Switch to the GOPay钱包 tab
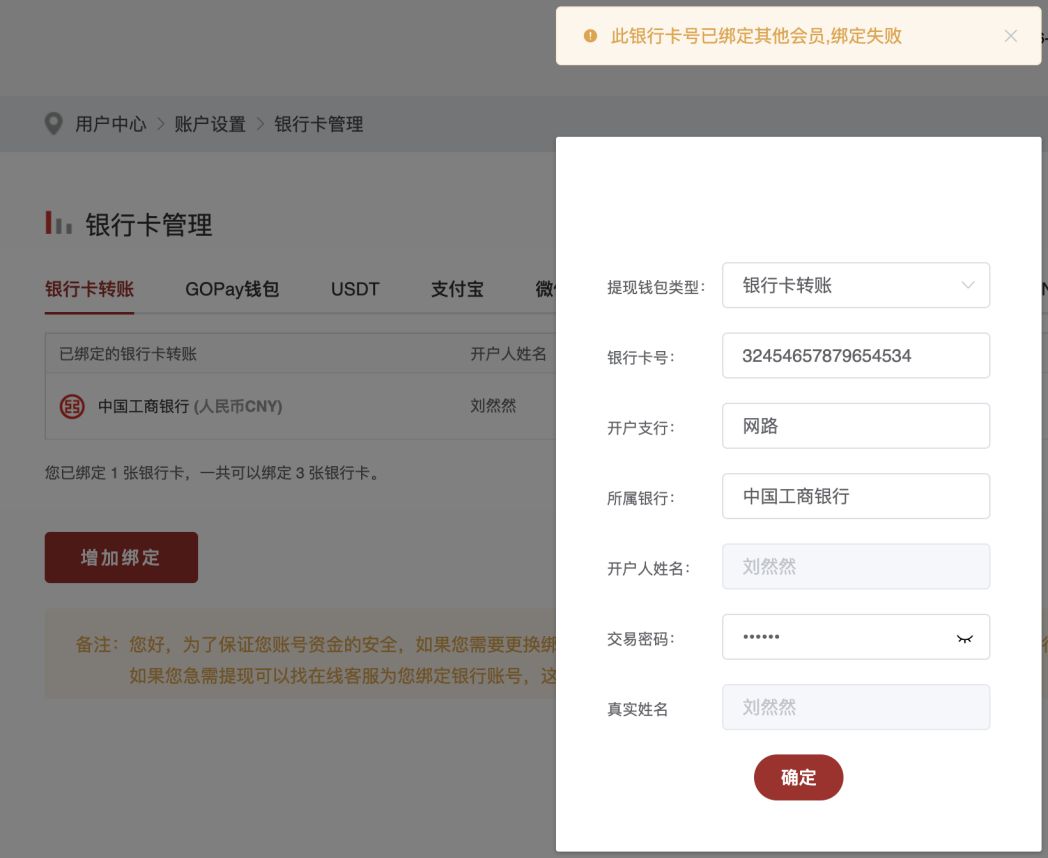The height and width of the screenshot is (858, 1048). click(x=232, y=289)
